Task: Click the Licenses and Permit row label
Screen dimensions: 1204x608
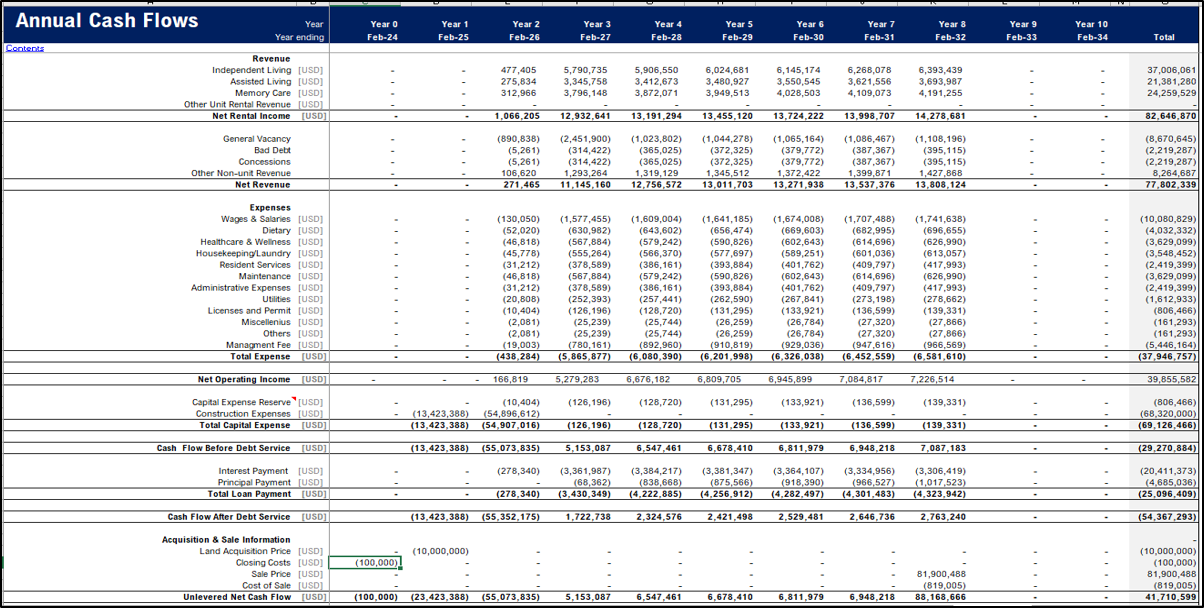Action: pos(250,311)
